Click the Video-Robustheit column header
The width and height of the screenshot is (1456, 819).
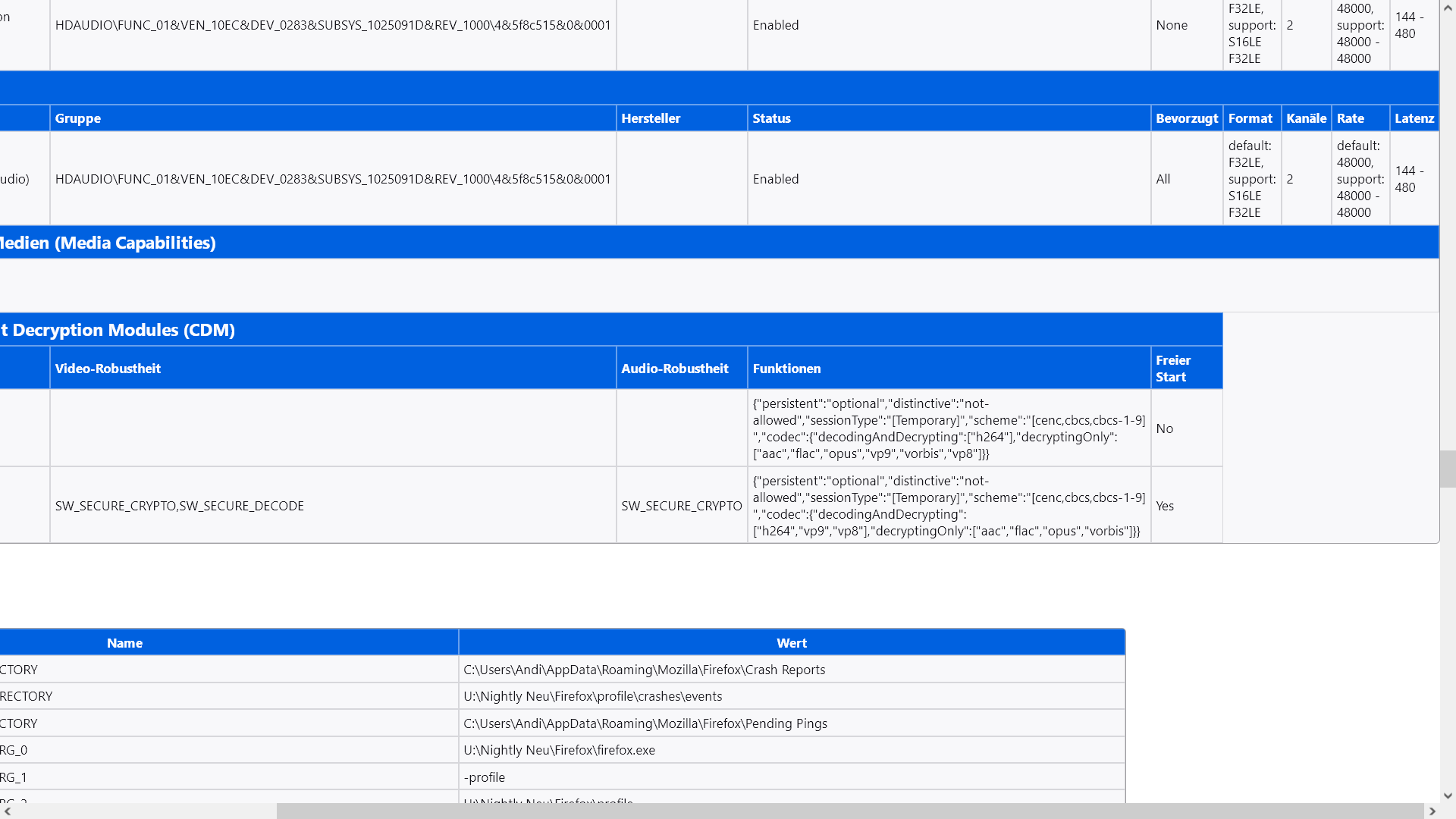[108, 369]
